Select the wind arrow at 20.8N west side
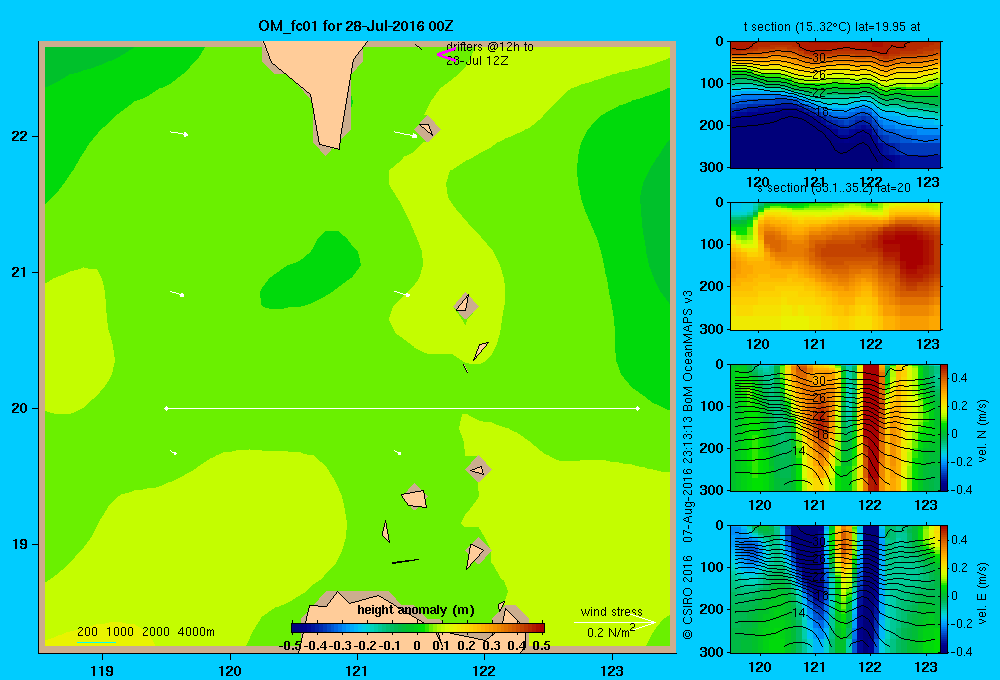The width and height of the screenshot is (1000, 680). [177, 293]
